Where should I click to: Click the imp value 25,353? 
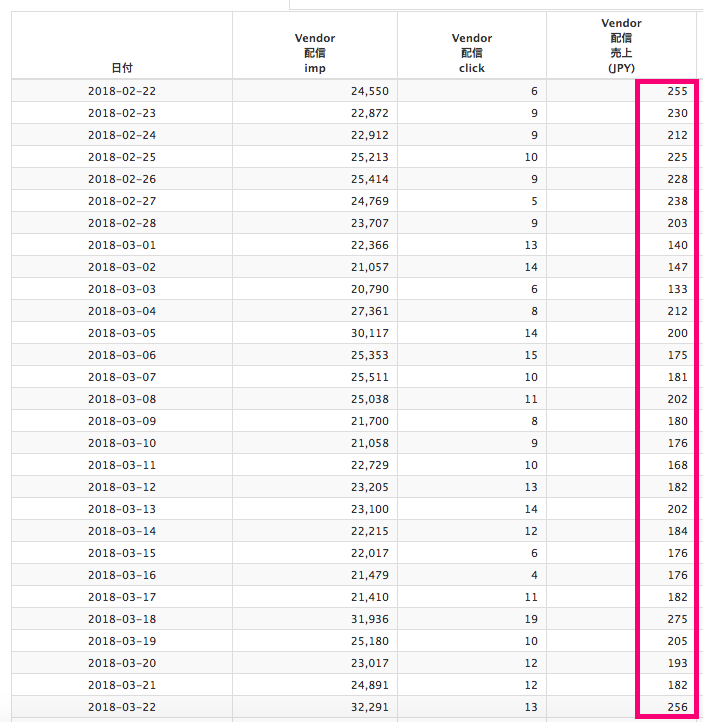click(x=370, y=355)
